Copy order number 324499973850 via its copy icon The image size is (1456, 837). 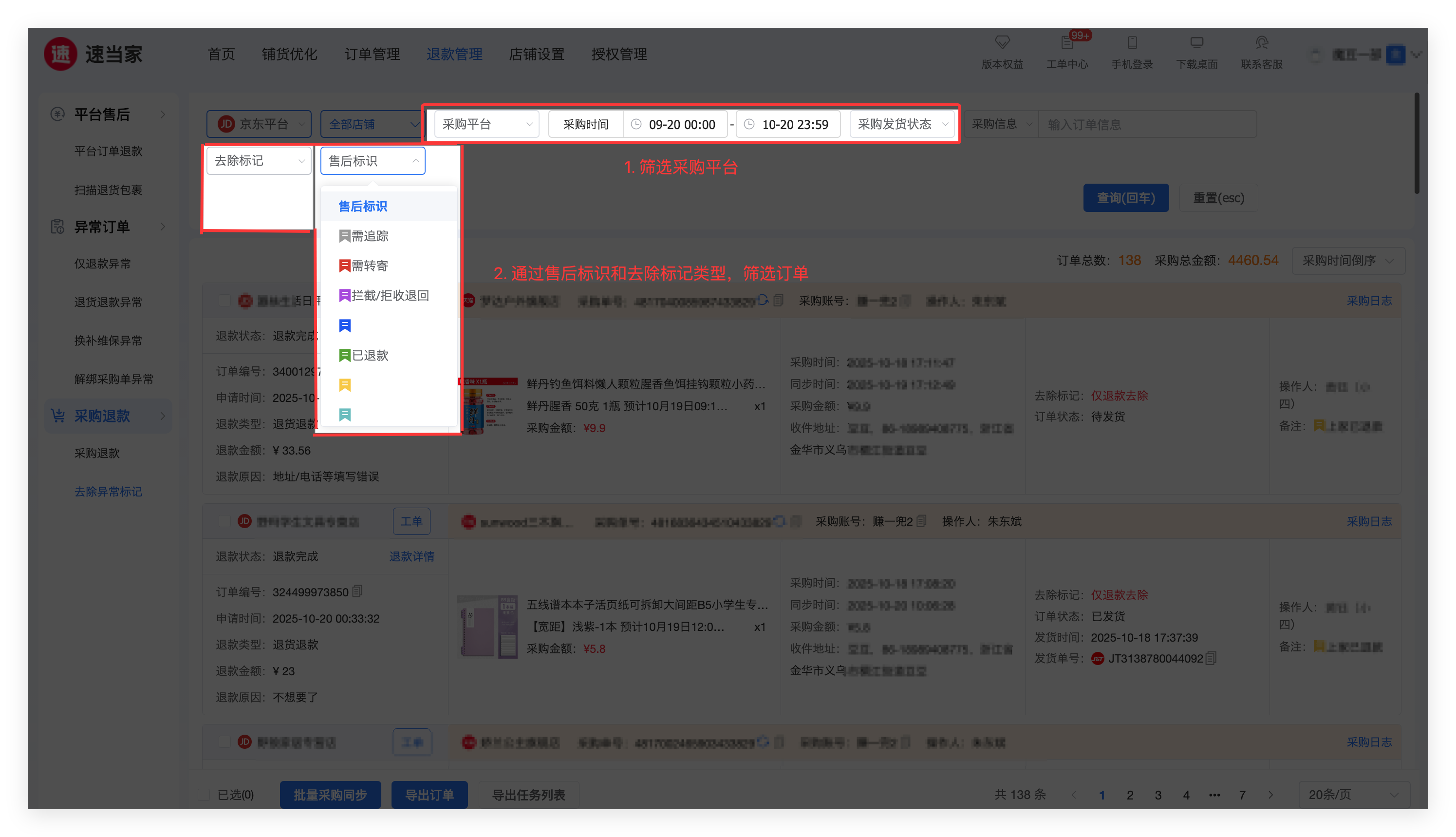pyautogui.click(x=357, y=591)
